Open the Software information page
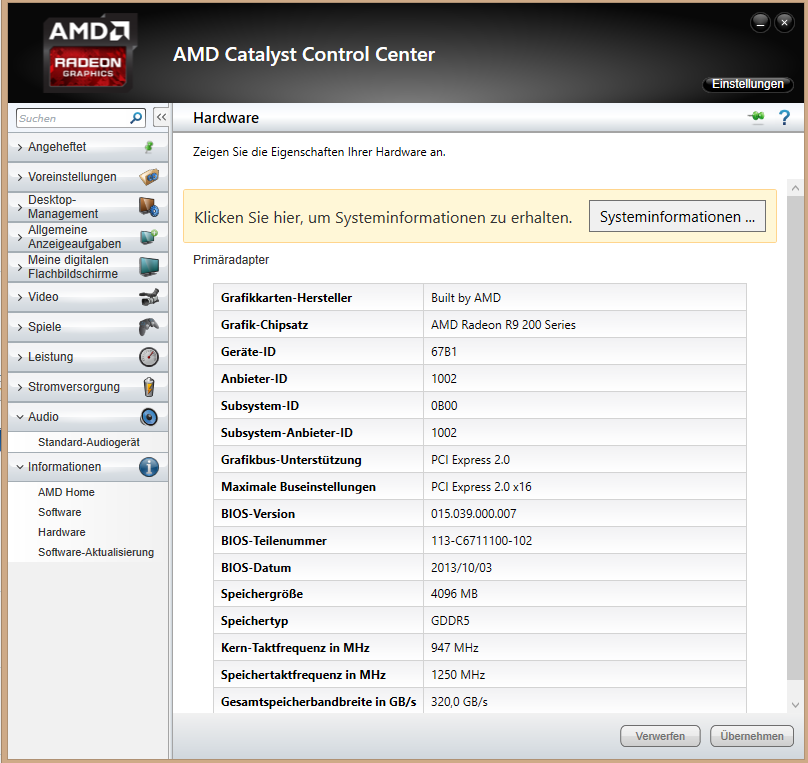This screenshot has width=808, height=763. (x=59, y=512)
